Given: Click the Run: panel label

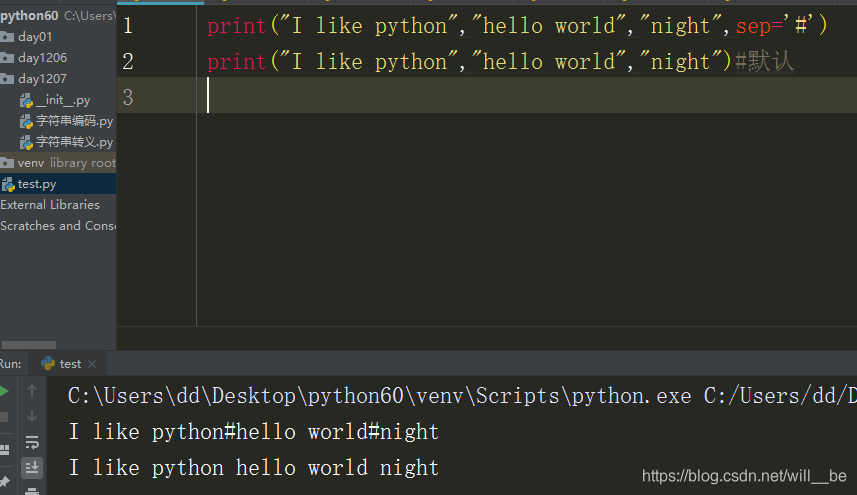Looking at the screenshot, I should (x=10, y=364).
